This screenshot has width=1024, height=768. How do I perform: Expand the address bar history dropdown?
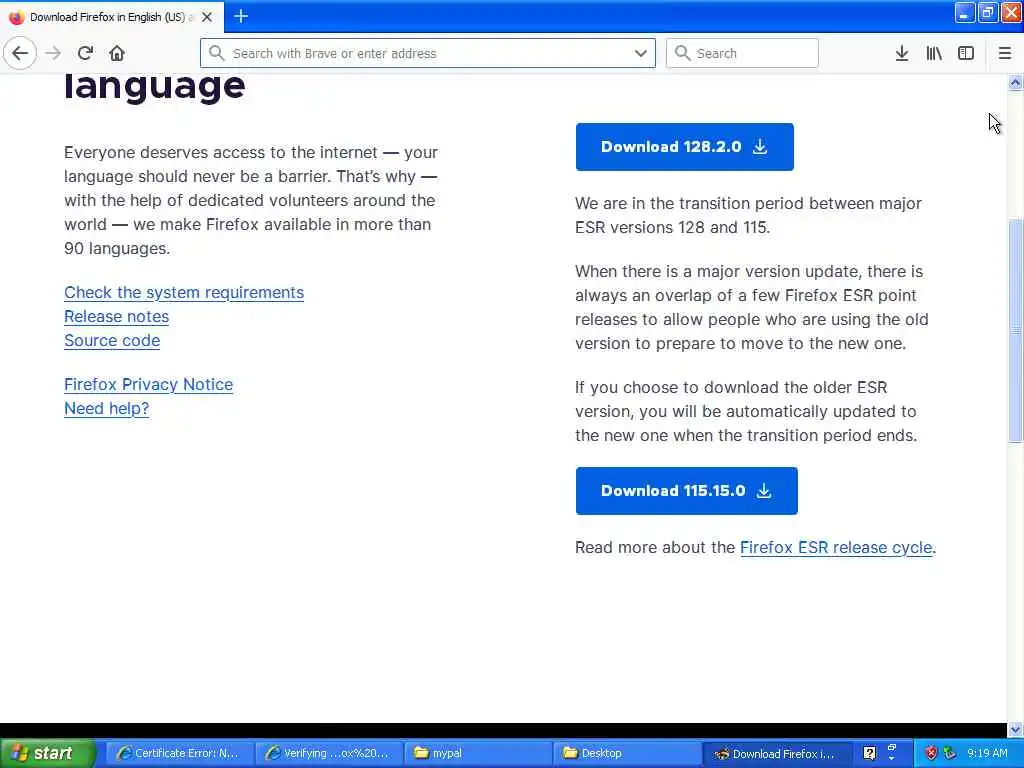click(x=641, y=53)
